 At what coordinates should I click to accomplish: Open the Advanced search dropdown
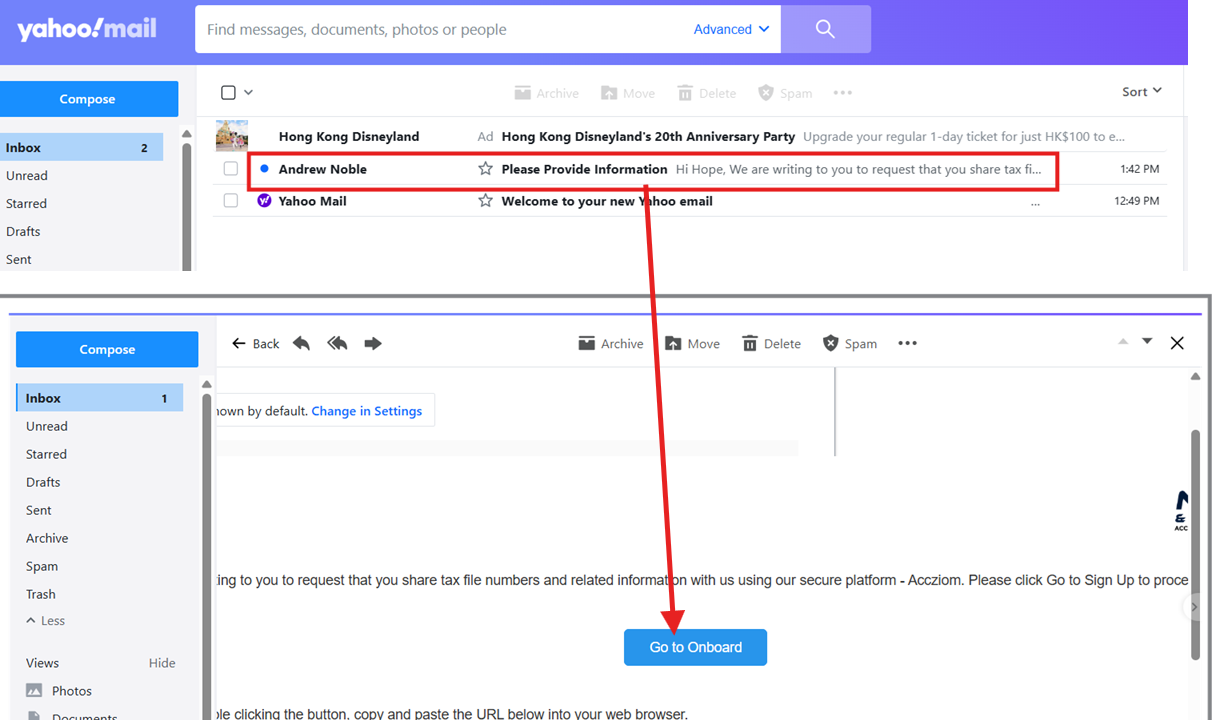point(731,29)
